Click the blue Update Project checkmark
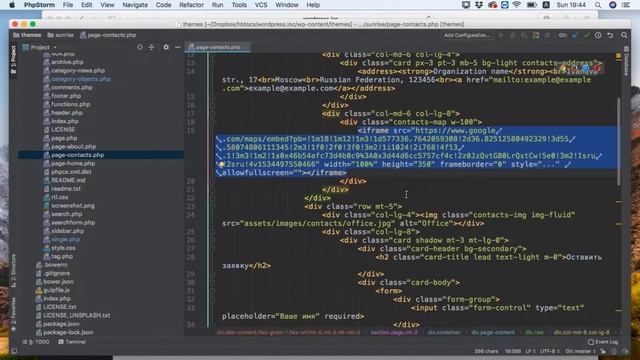The height and width of the screenshot is (360, 640). pyautogui.click(x=575, y=36)
